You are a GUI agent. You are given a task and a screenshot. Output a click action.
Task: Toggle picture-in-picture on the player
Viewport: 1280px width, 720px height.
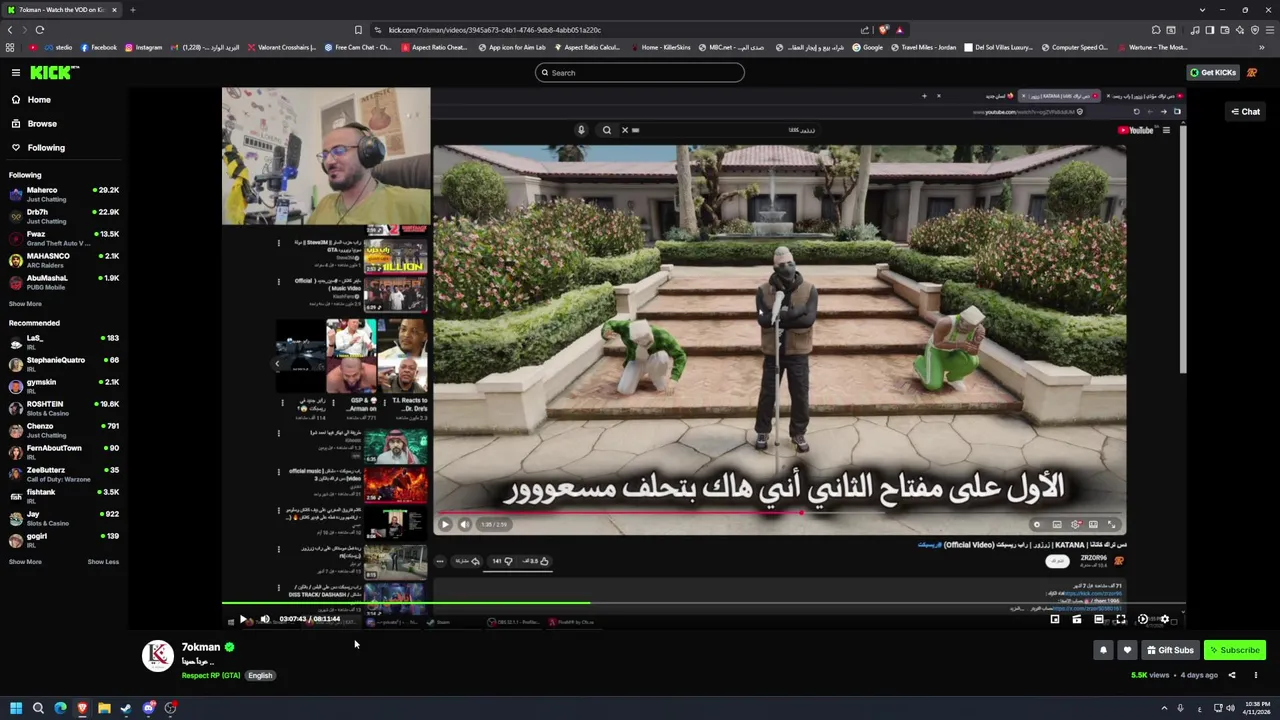click(1055, 620)
